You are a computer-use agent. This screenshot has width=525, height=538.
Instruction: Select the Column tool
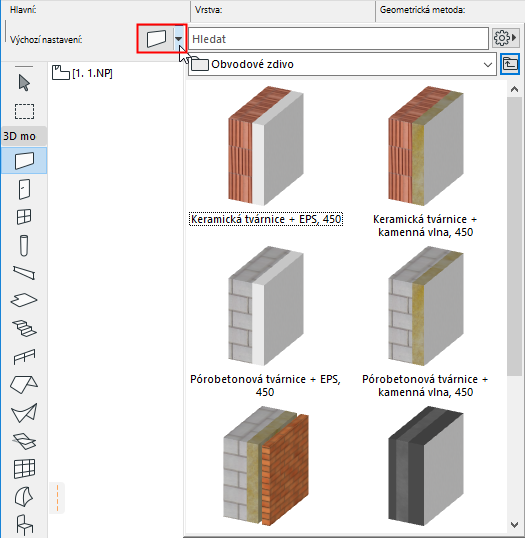coord(24,246)
